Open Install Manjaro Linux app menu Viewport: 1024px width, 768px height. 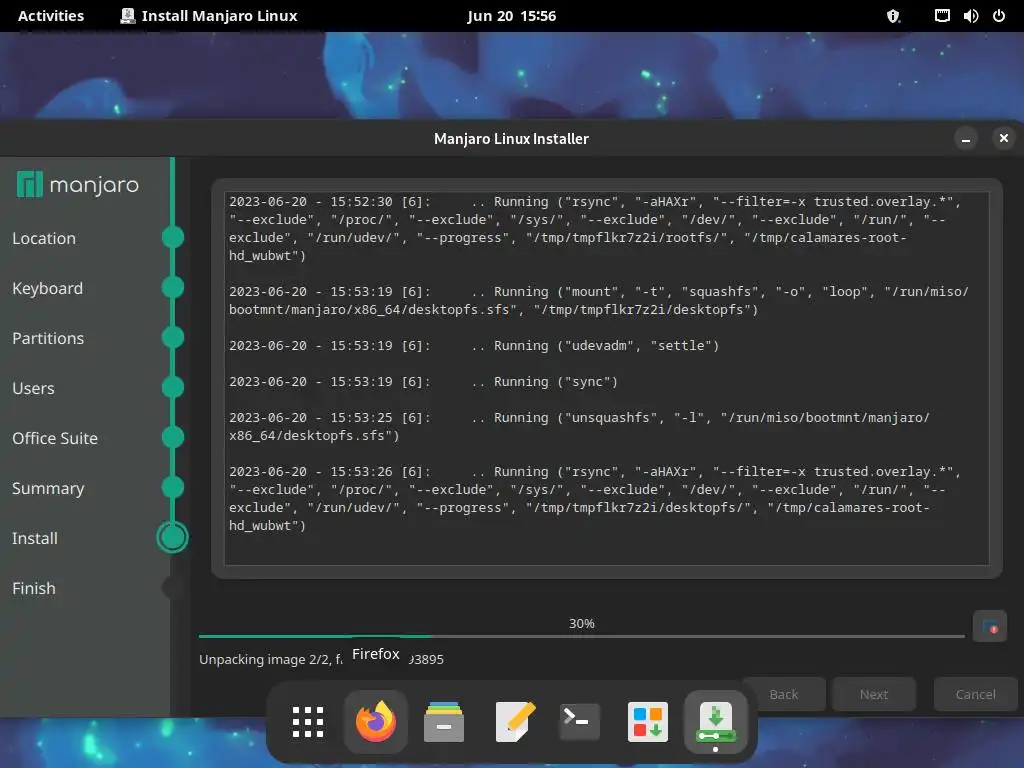[209, 16]
